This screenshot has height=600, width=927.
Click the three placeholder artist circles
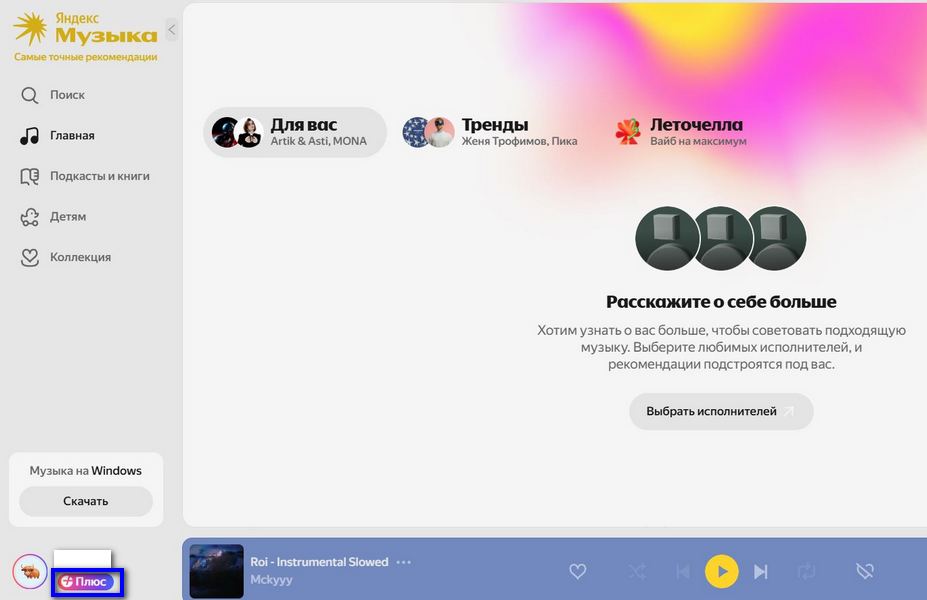pos(721,238)
